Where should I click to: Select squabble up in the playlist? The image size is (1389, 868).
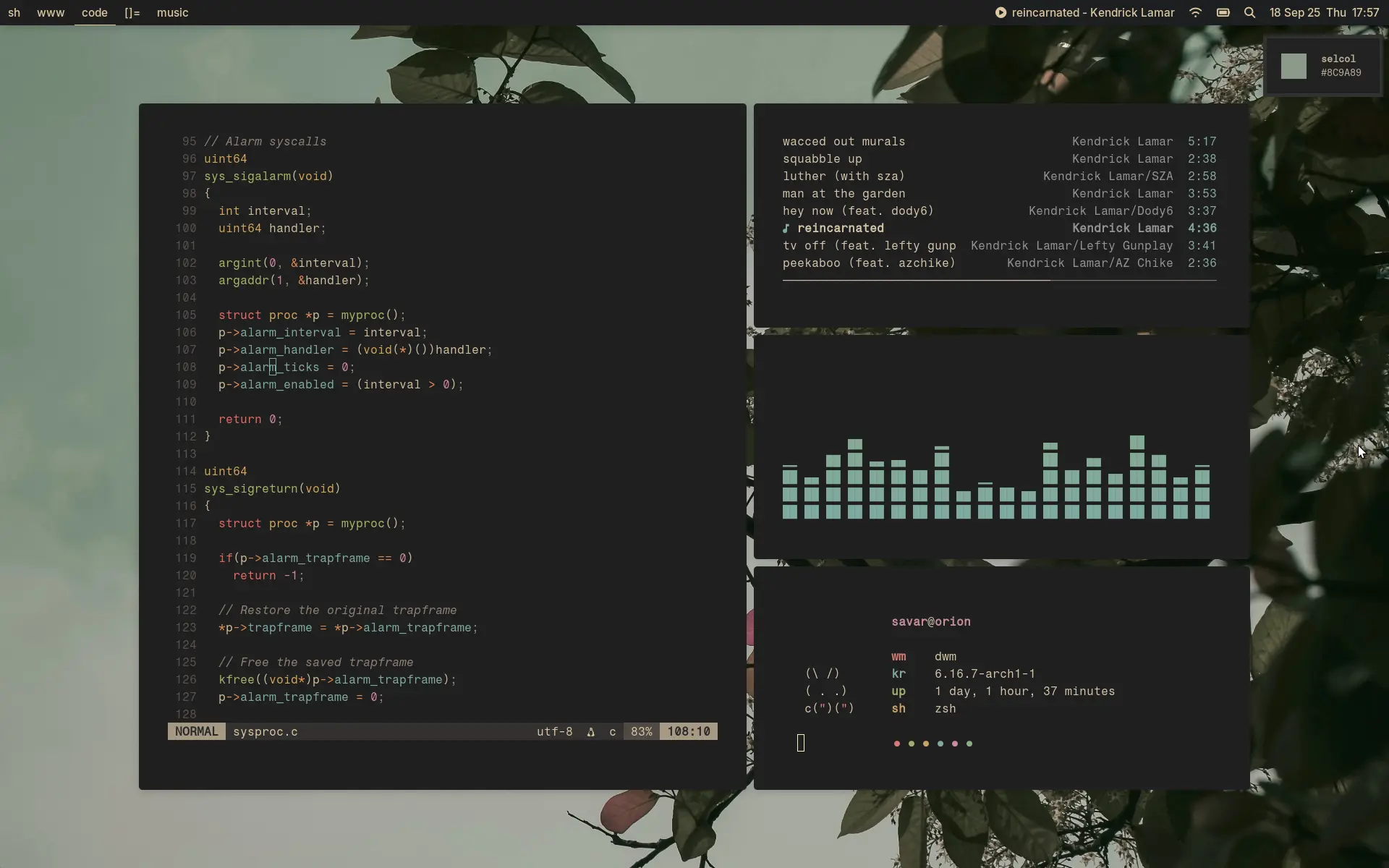(x=822, y=159)
